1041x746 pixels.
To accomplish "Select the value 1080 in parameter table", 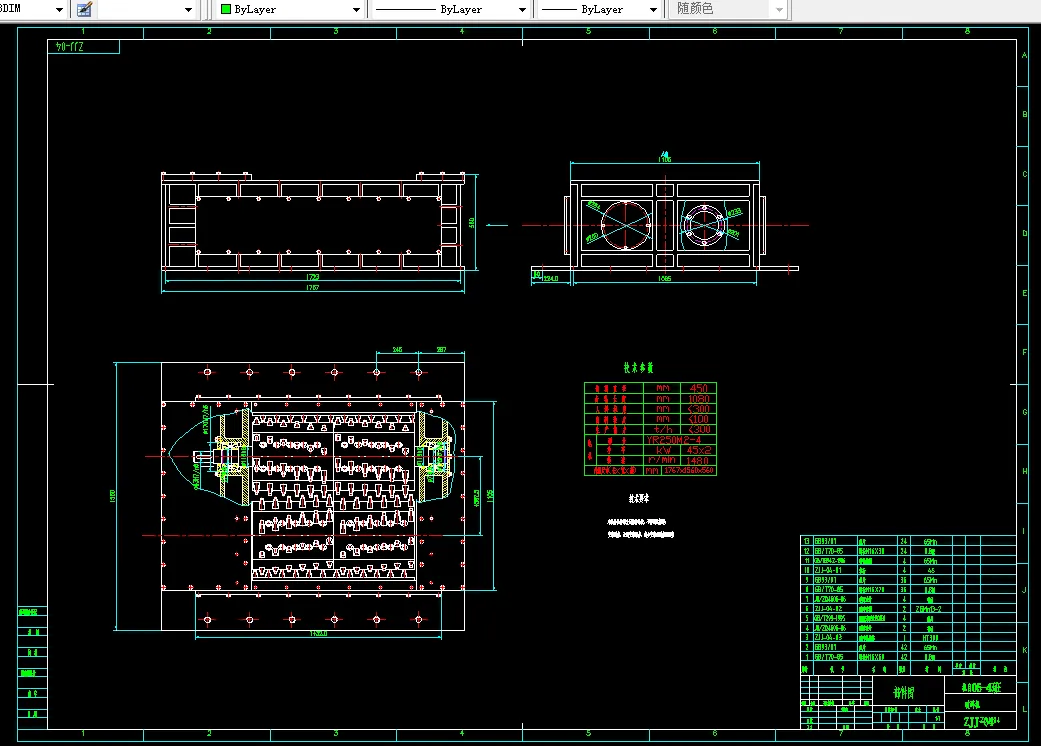I will 698,399.
